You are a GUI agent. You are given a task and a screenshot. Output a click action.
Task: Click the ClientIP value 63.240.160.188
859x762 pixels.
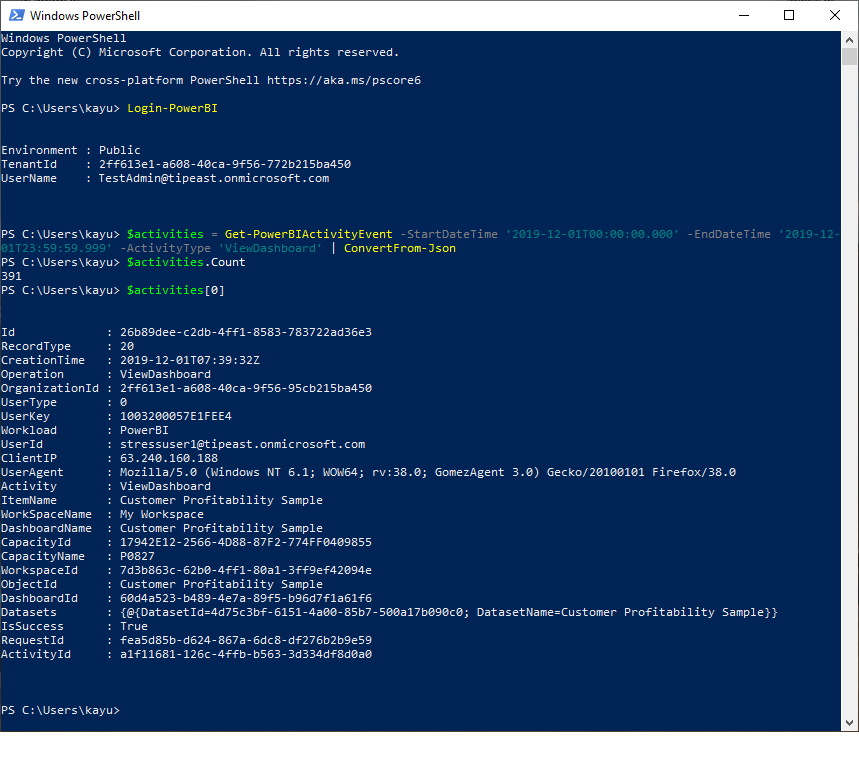[x=168, y=458]
